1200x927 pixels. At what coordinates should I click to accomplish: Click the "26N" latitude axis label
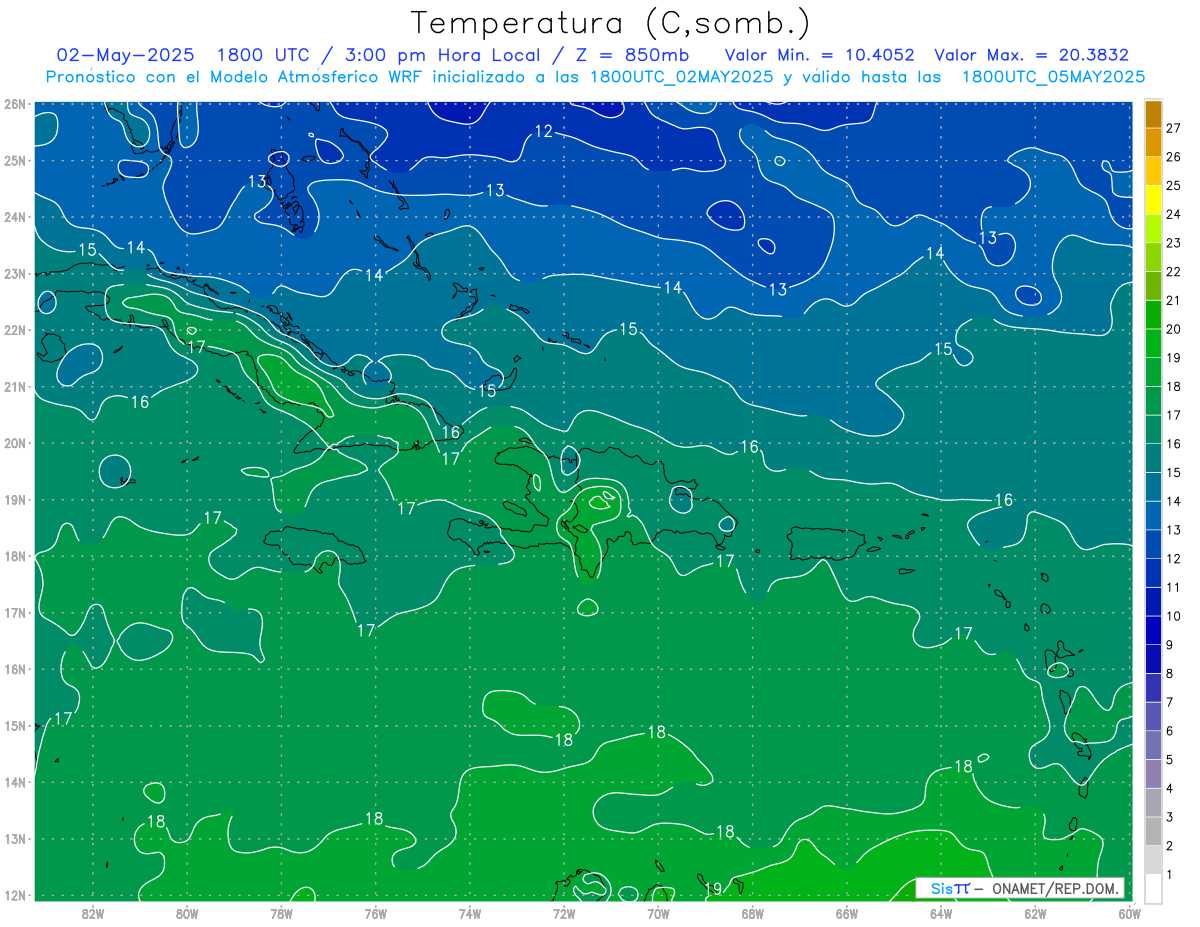15,104
